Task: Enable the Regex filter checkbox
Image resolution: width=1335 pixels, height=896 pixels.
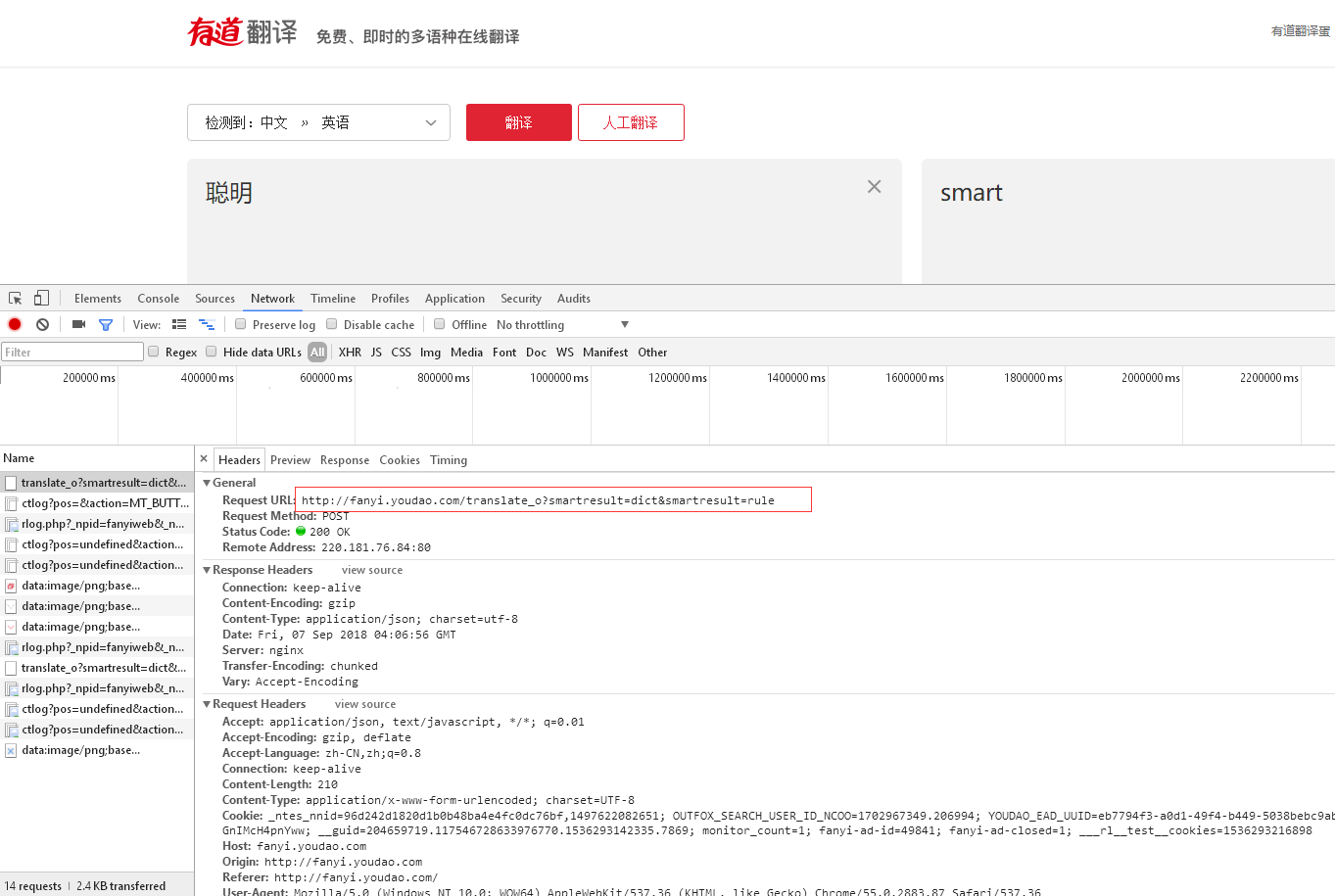Action: tap(153, 352)
